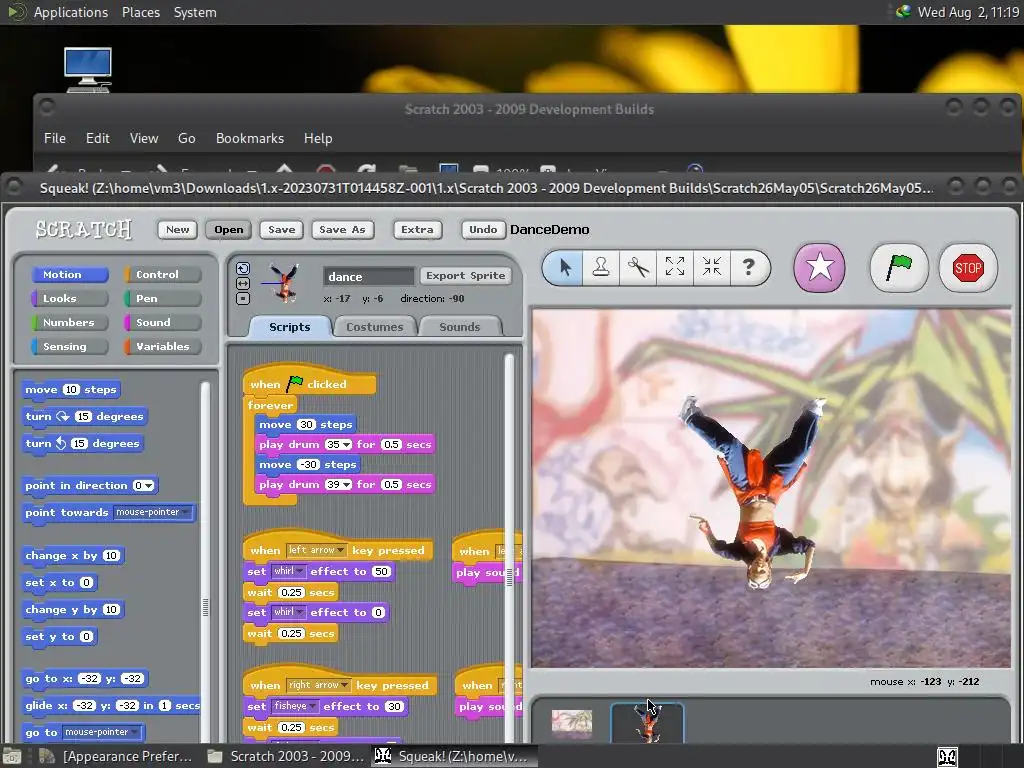Click the value 30 in fisheye block
This screenshot has width=1024, height=768.
point(394,707)
